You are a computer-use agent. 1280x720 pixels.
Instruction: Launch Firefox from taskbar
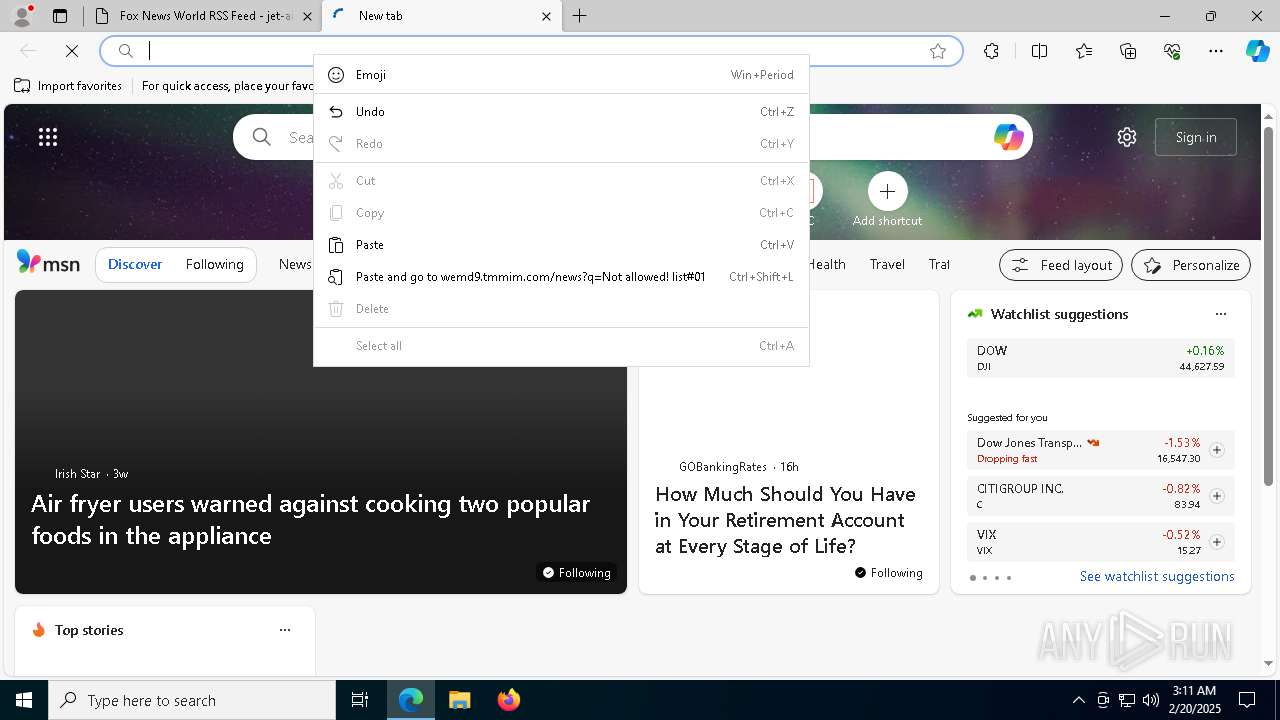508,700
